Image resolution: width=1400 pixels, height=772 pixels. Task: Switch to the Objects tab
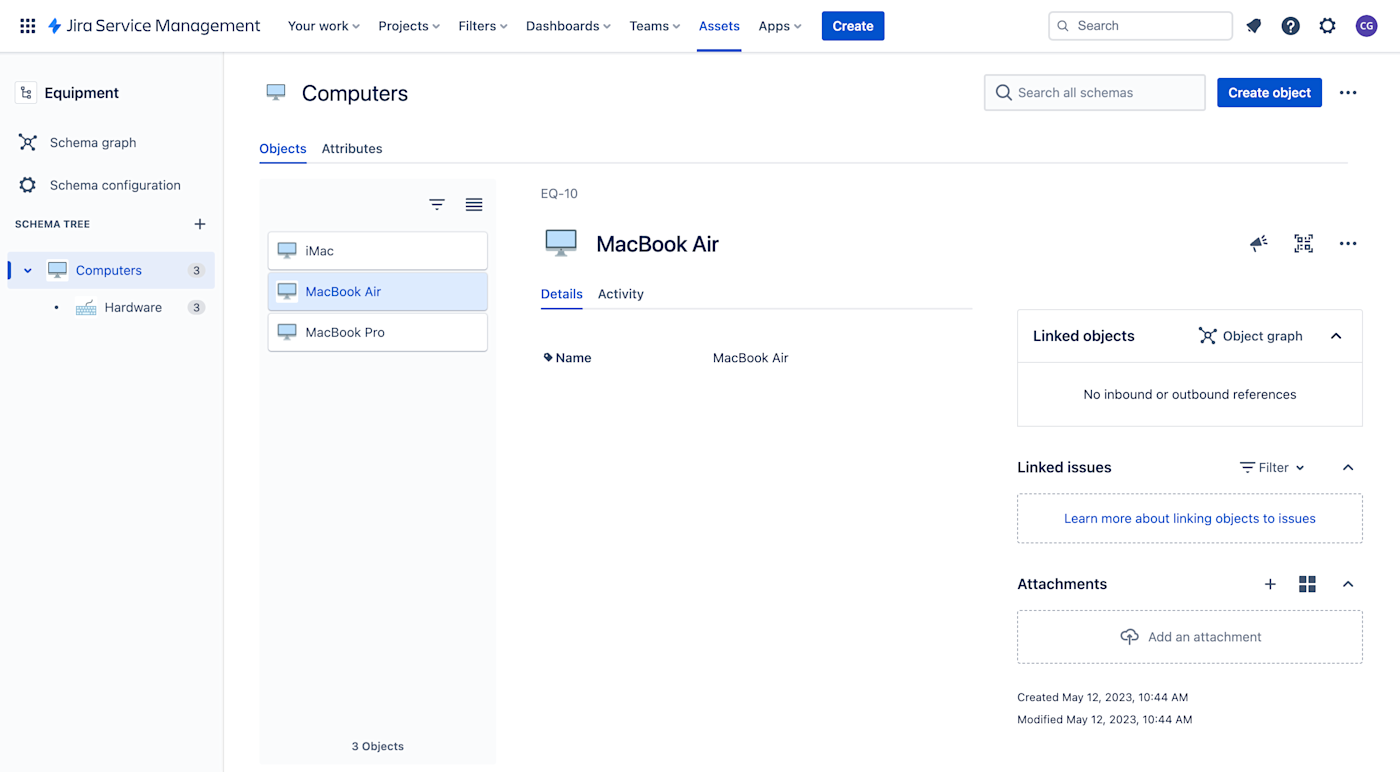283,148
